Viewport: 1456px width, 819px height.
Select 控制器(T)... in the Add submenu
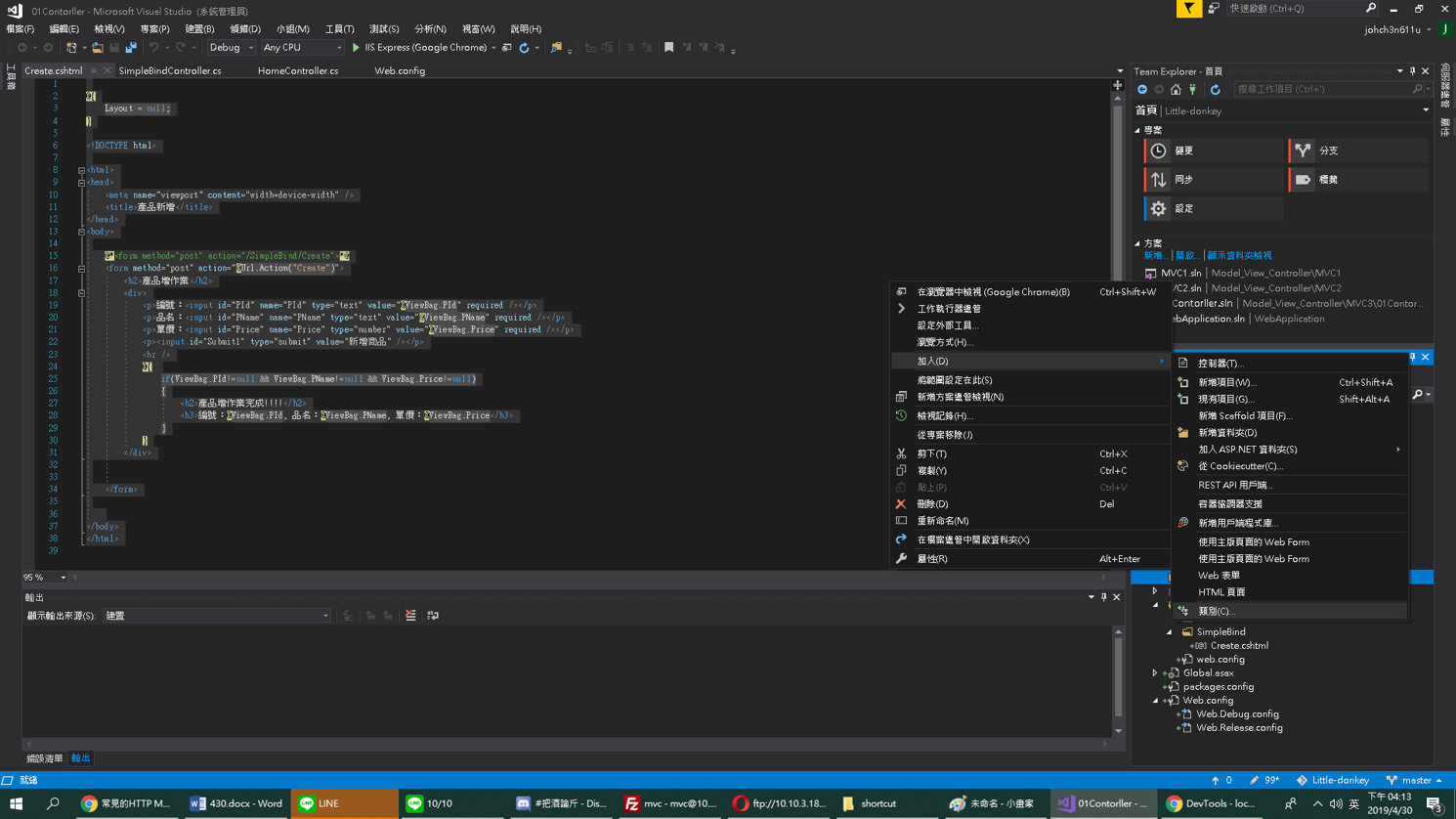tap(1290, 364)
